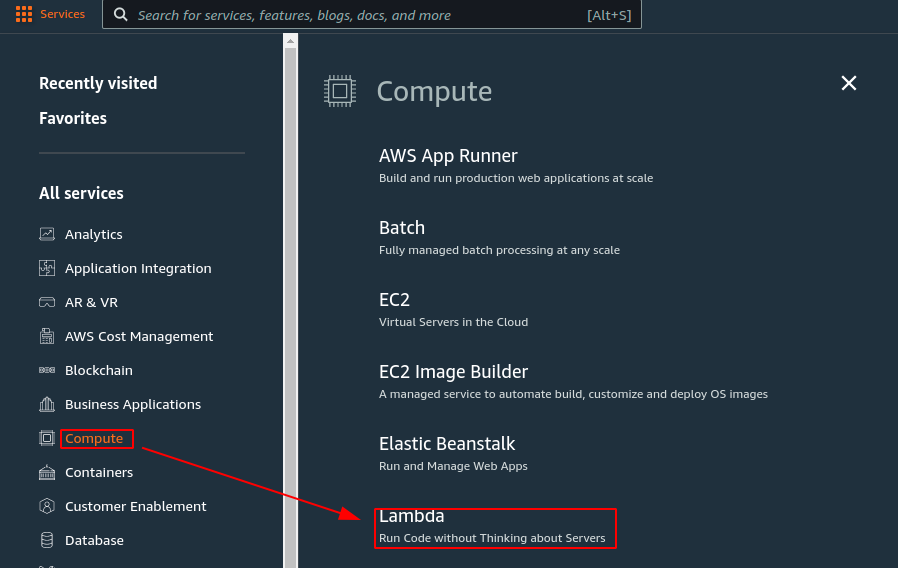Screen dimensions: 898x568
Task: Open Recently visited section
Action: pyautogui.click(x=98, y=83)
